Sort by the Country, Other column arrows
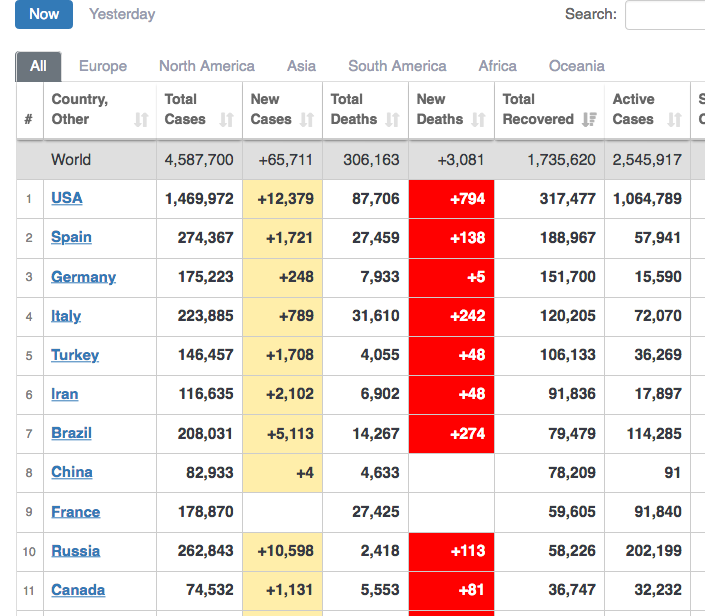 point(141,120)
